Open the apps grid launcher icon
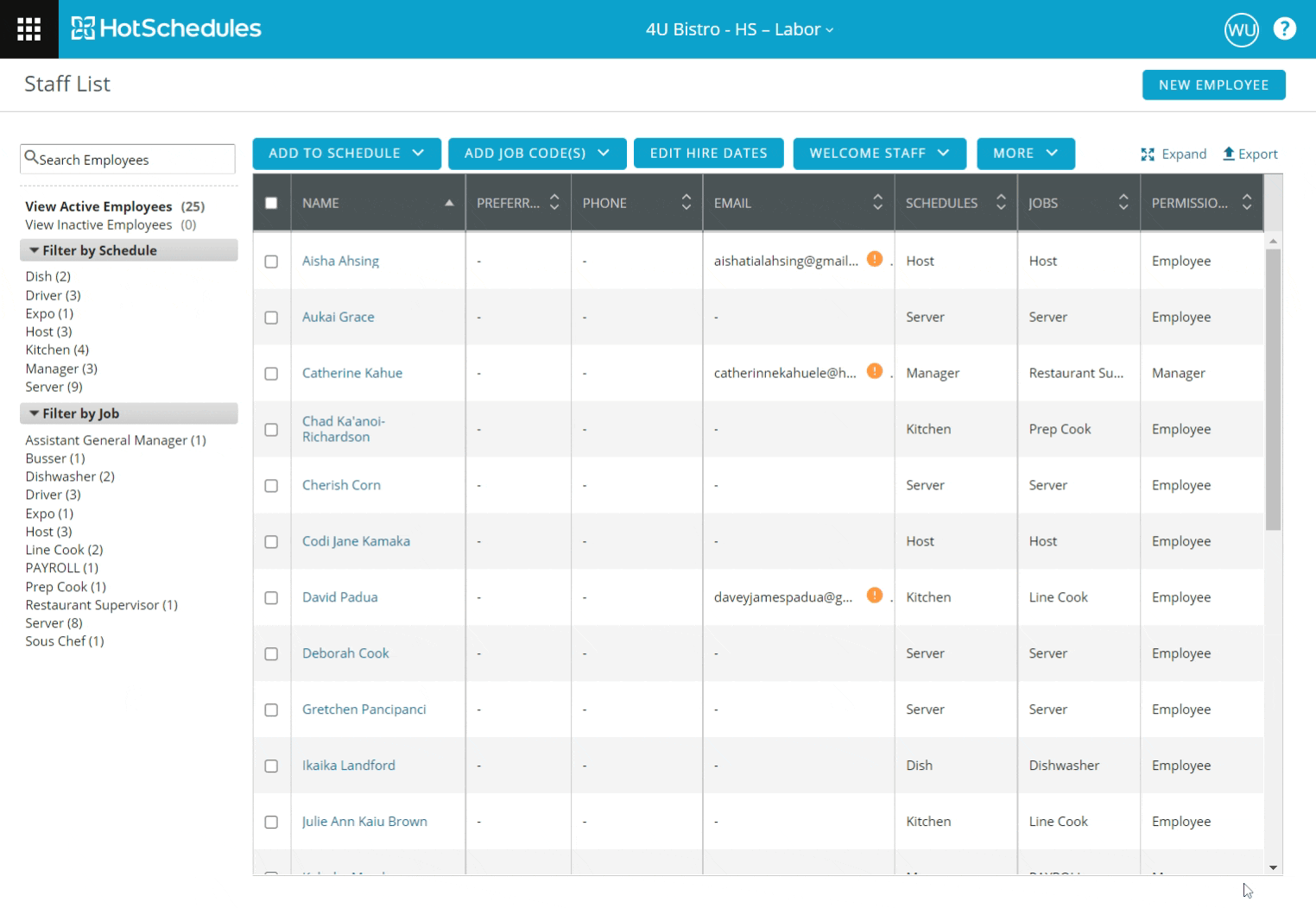Screen dimensions: 1316x908 pos(28,29)
